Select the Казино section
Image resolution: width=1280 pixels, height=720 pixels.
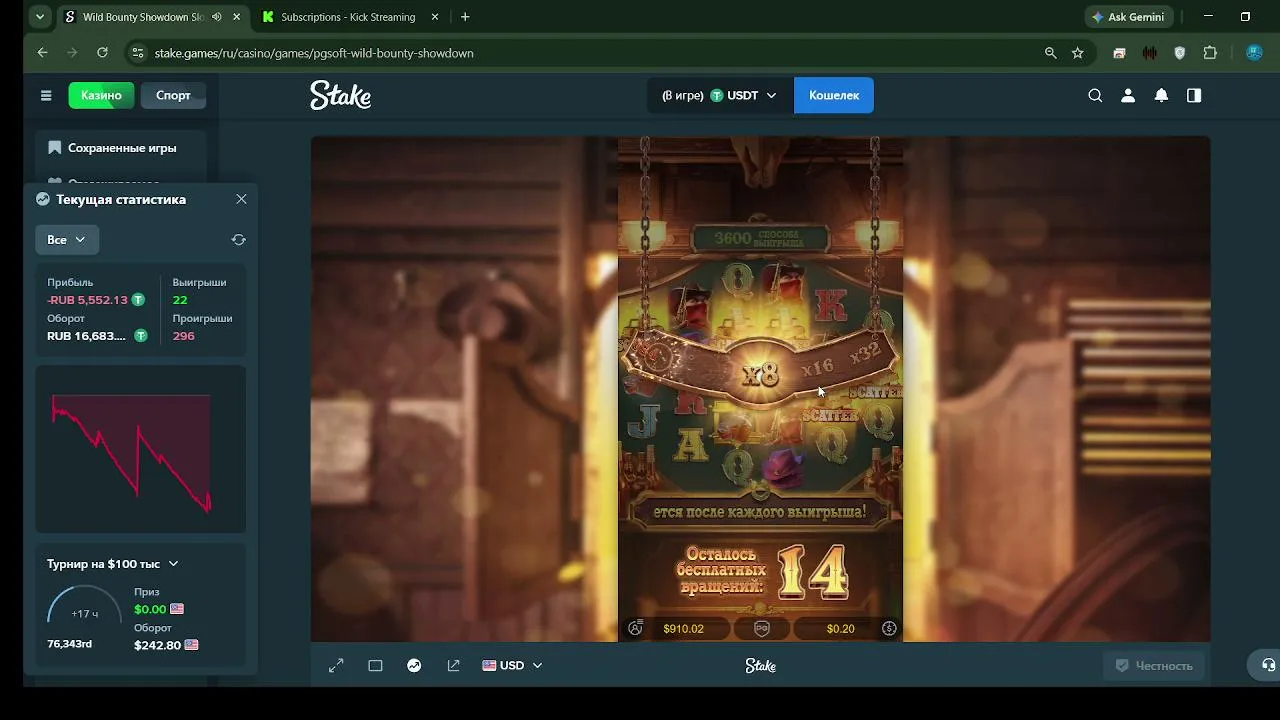[101, 96]
